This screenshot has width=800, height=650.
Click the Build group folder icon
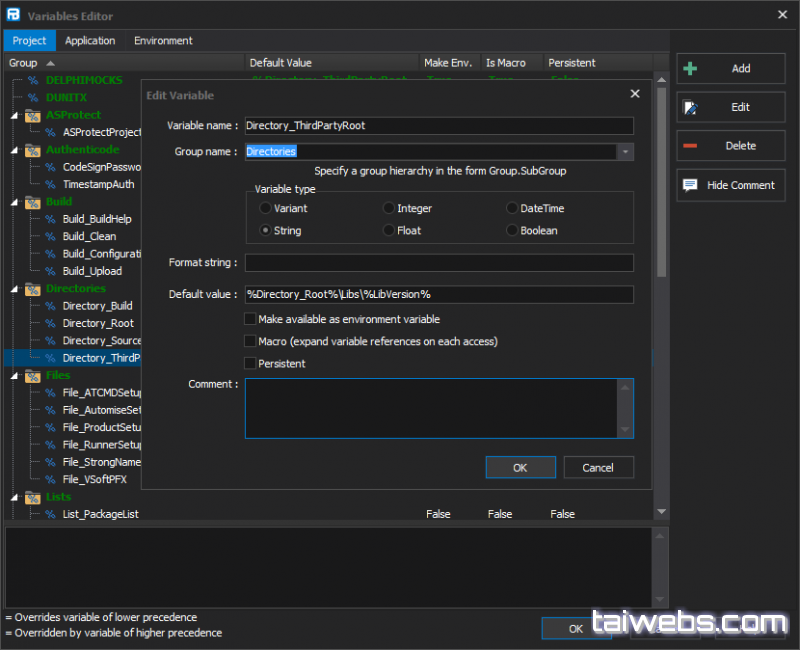point(33,202)
